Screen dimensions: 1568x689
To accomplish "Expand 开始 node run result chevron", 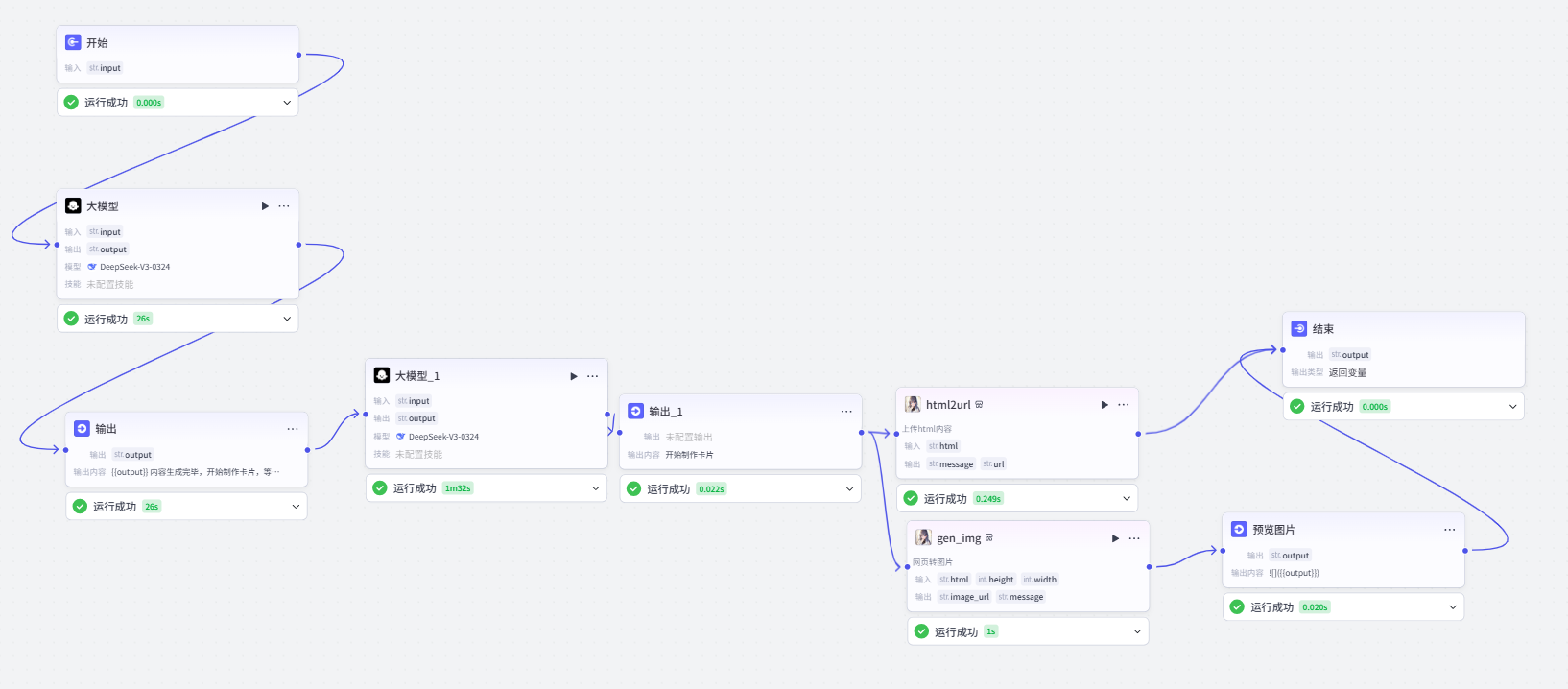I will 287,103.
